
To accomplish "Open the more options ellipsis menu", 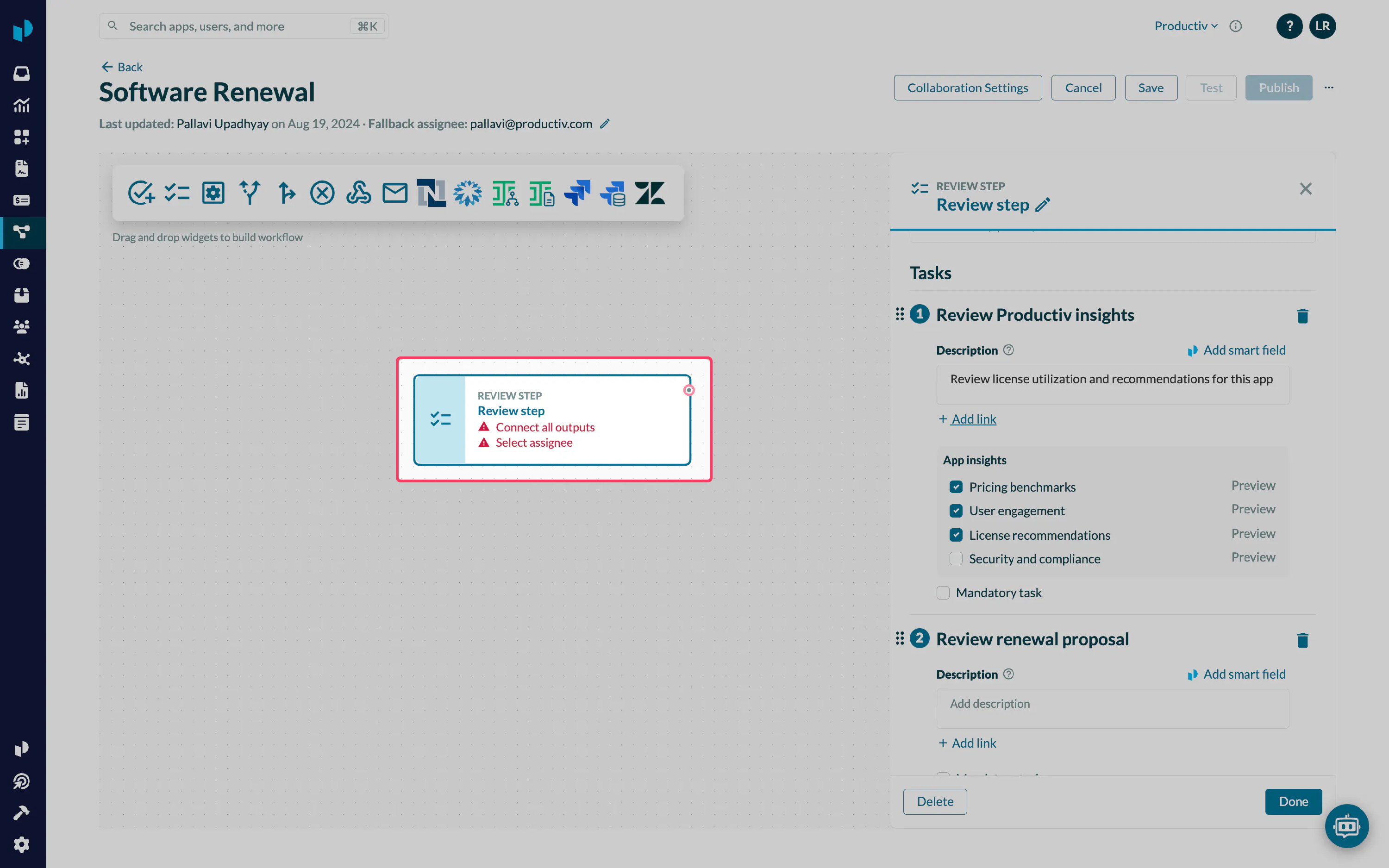I will [x=1329, y=88].
